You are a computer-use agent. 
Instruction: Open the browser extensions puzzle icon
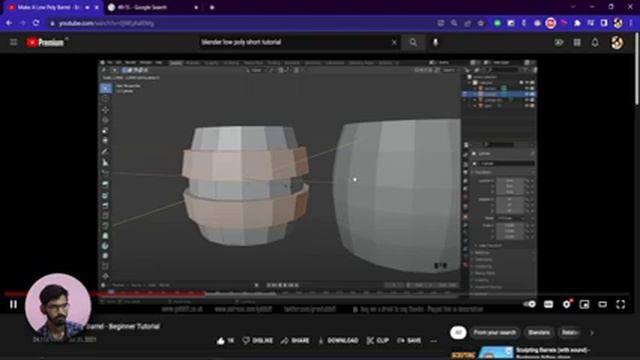click(577, 23)
